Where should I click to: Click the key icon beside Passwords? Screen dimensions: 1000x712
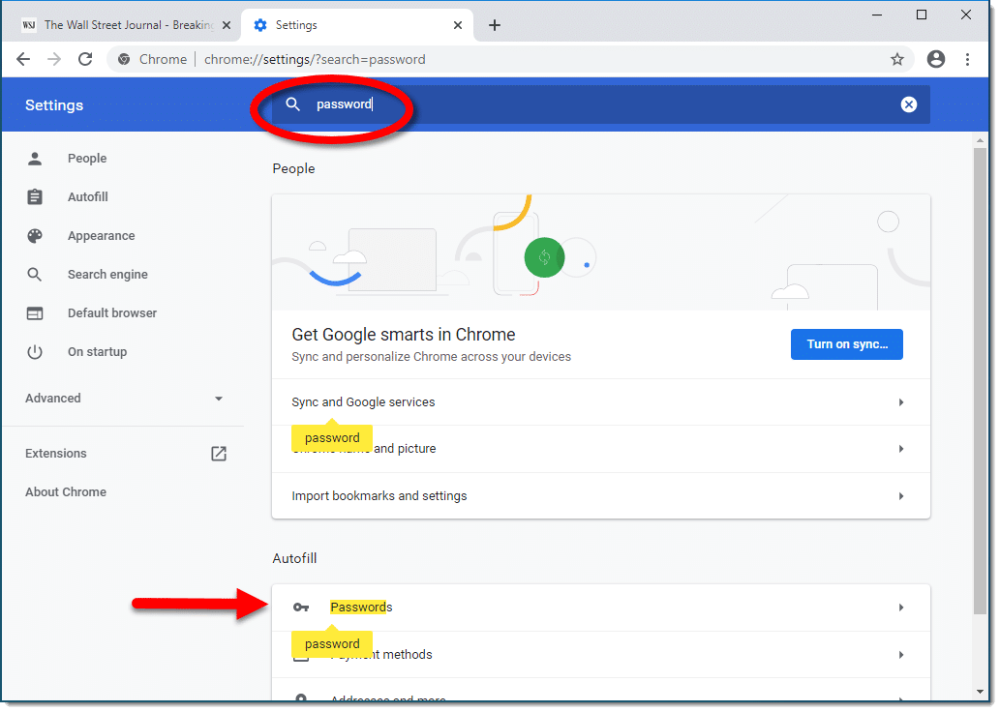pos(301,607)
